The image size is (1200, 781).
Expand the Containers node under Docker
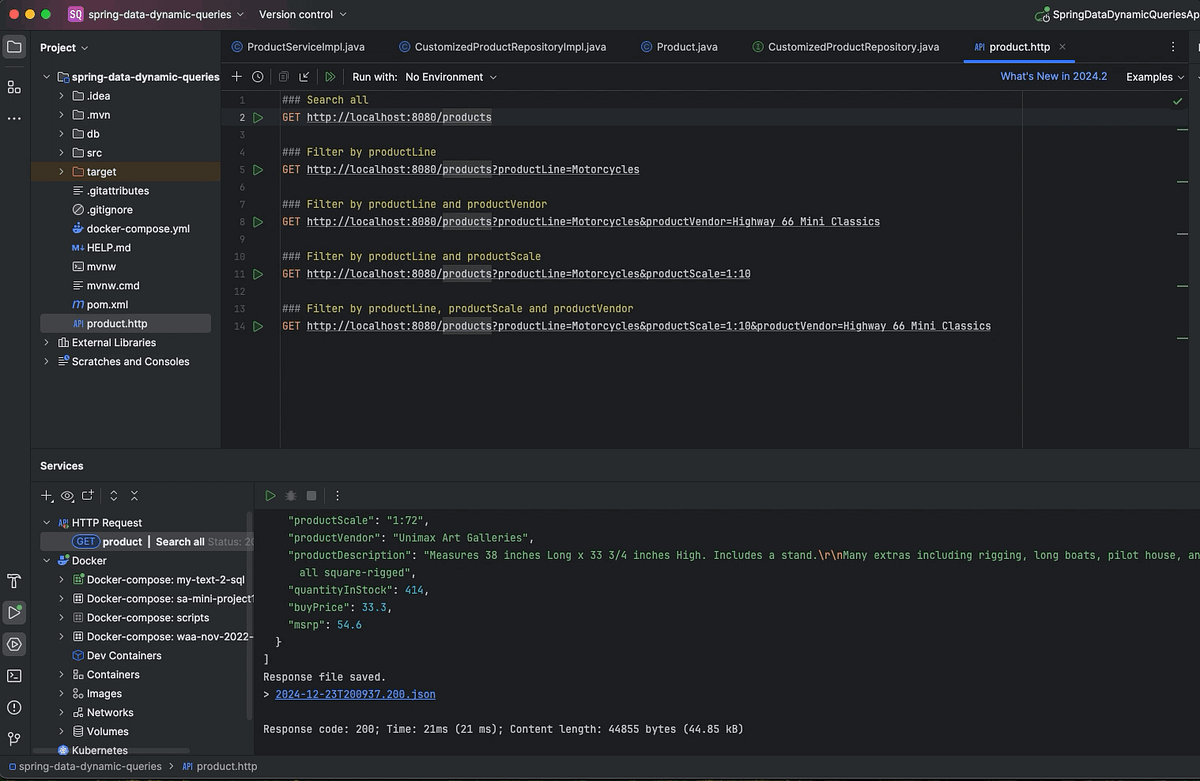pos(61,674)
